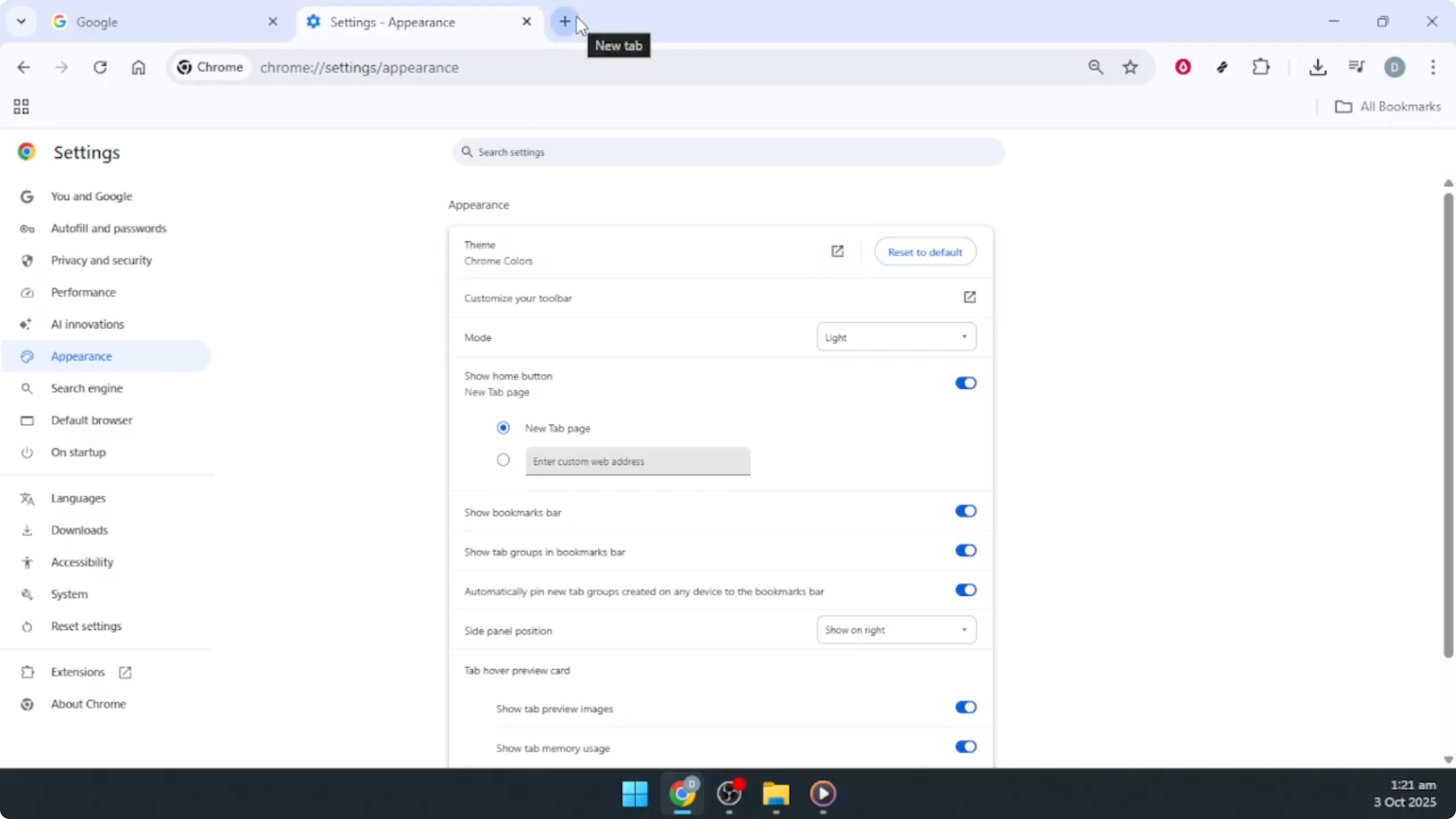This screenshot has height=819, width=1456.
Task: Open the Home button in the toolbar
Action: click(139, 67)
